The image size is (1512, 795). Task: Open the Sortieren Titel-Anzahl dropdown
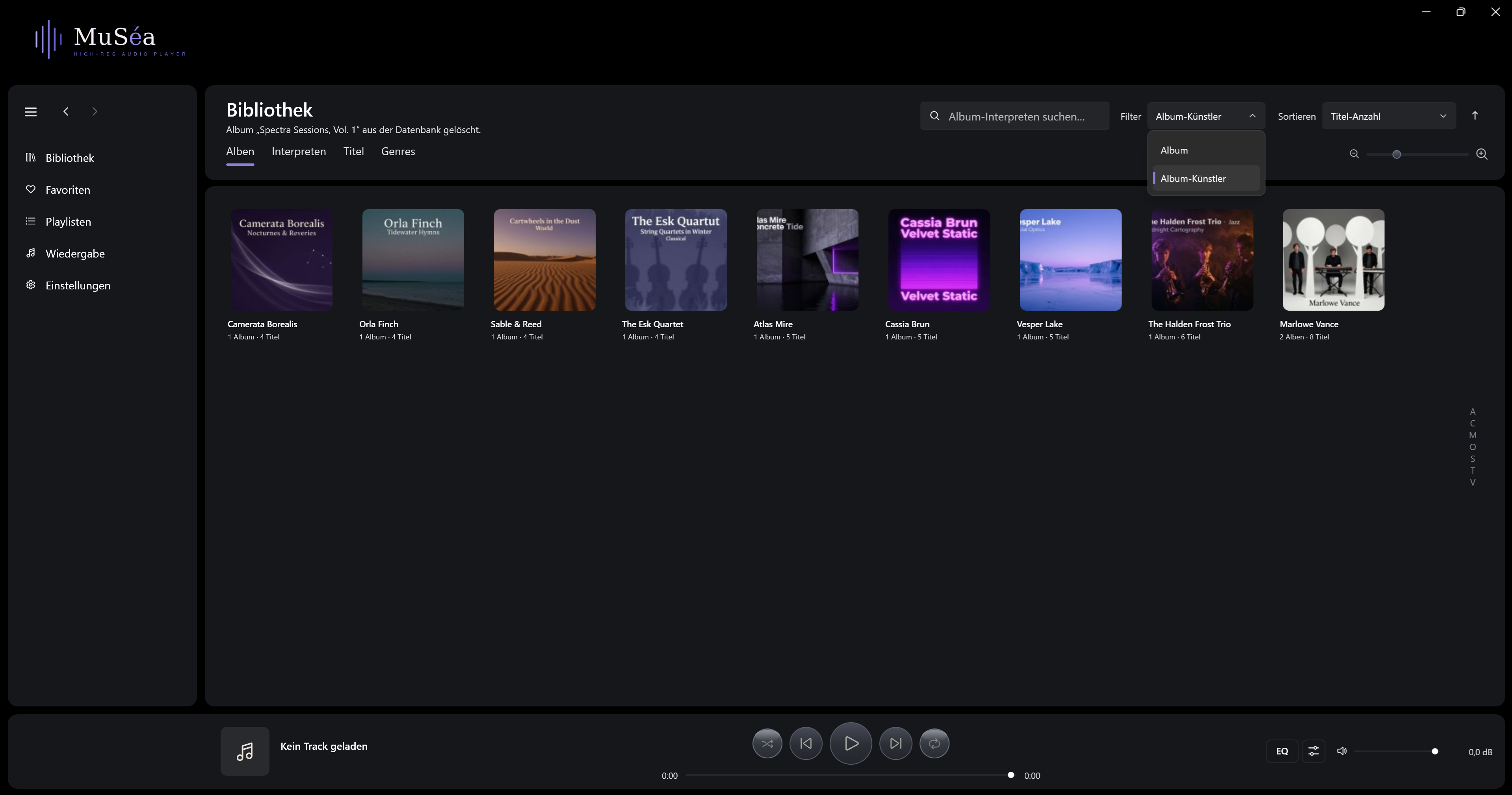[1389, 116]
